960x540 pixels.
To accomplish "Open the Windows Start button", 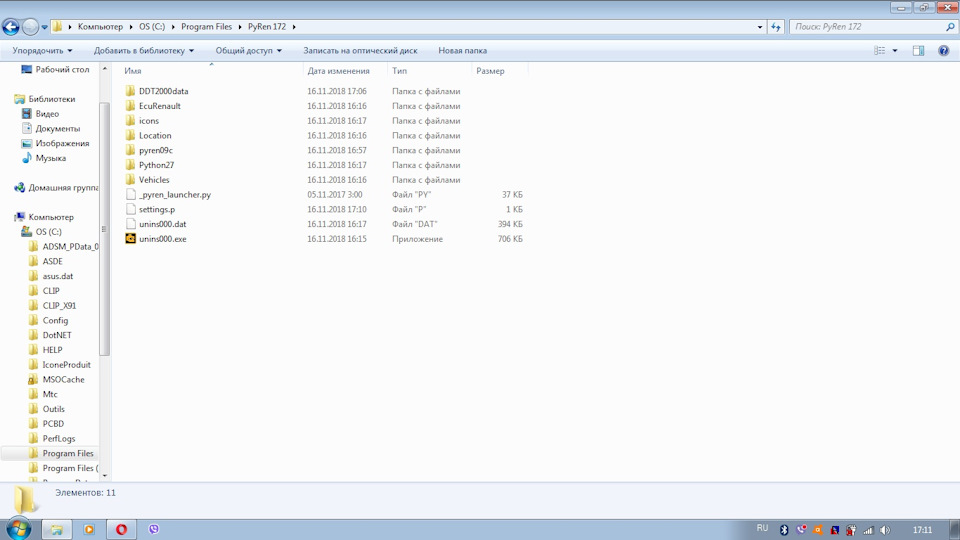I will (19, 528).
